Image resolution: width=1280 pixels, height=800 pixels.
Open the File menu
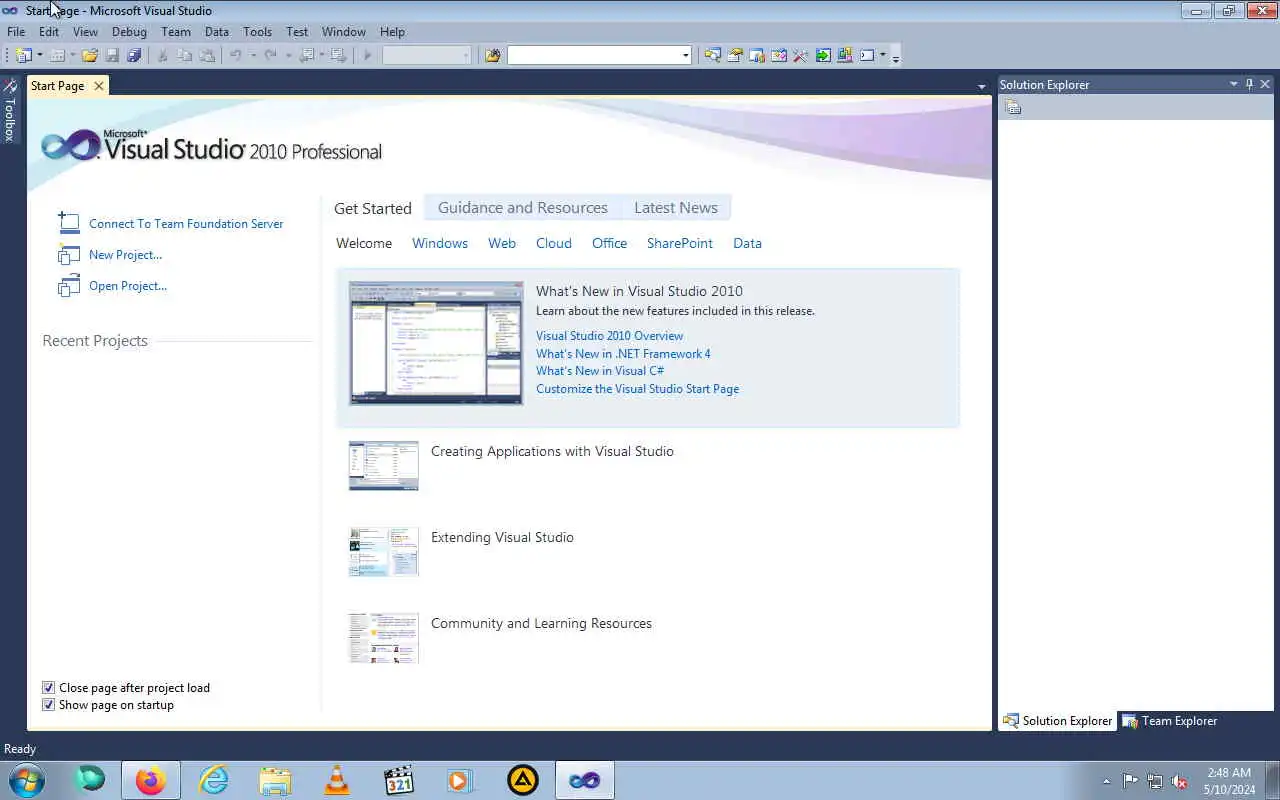(16, 31)
